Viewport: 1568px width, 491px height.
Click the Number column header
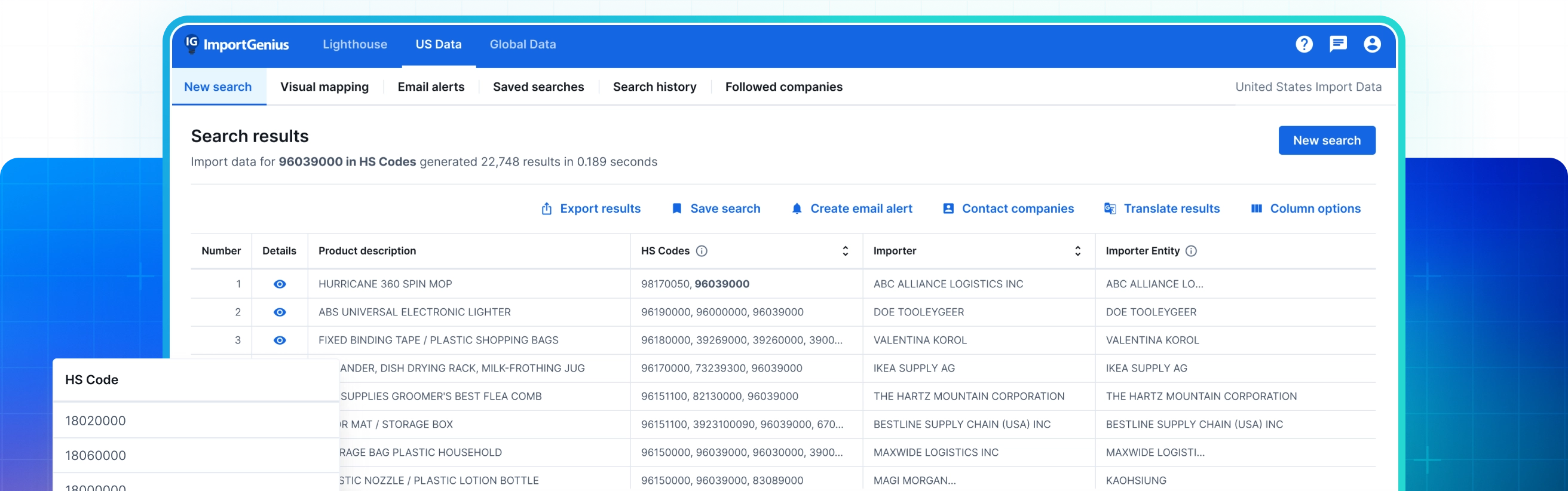221,251
